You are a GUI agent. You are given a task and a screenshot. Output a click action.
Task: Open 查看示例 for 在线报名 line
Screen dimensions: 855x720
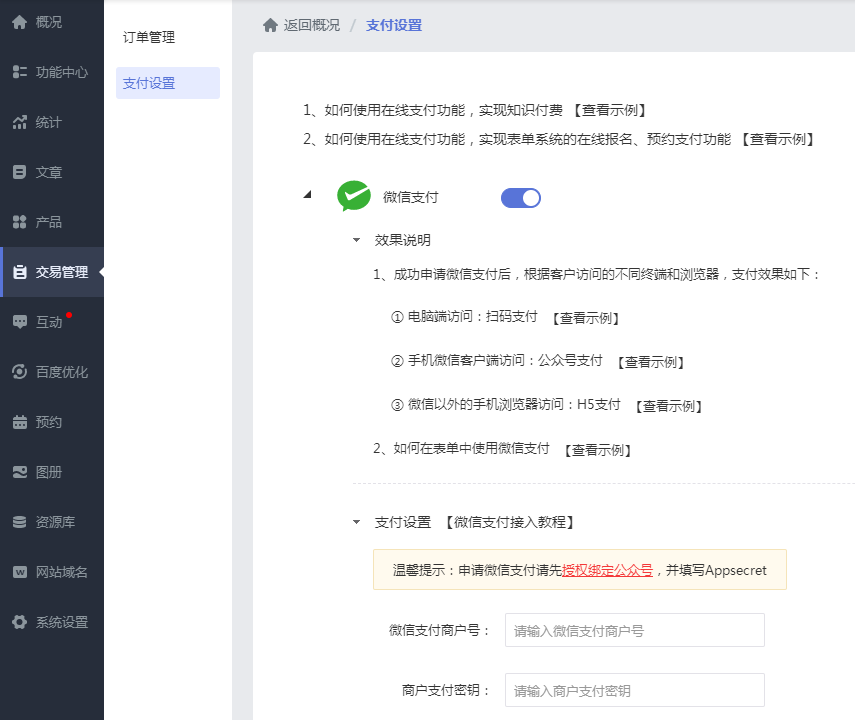778,140
